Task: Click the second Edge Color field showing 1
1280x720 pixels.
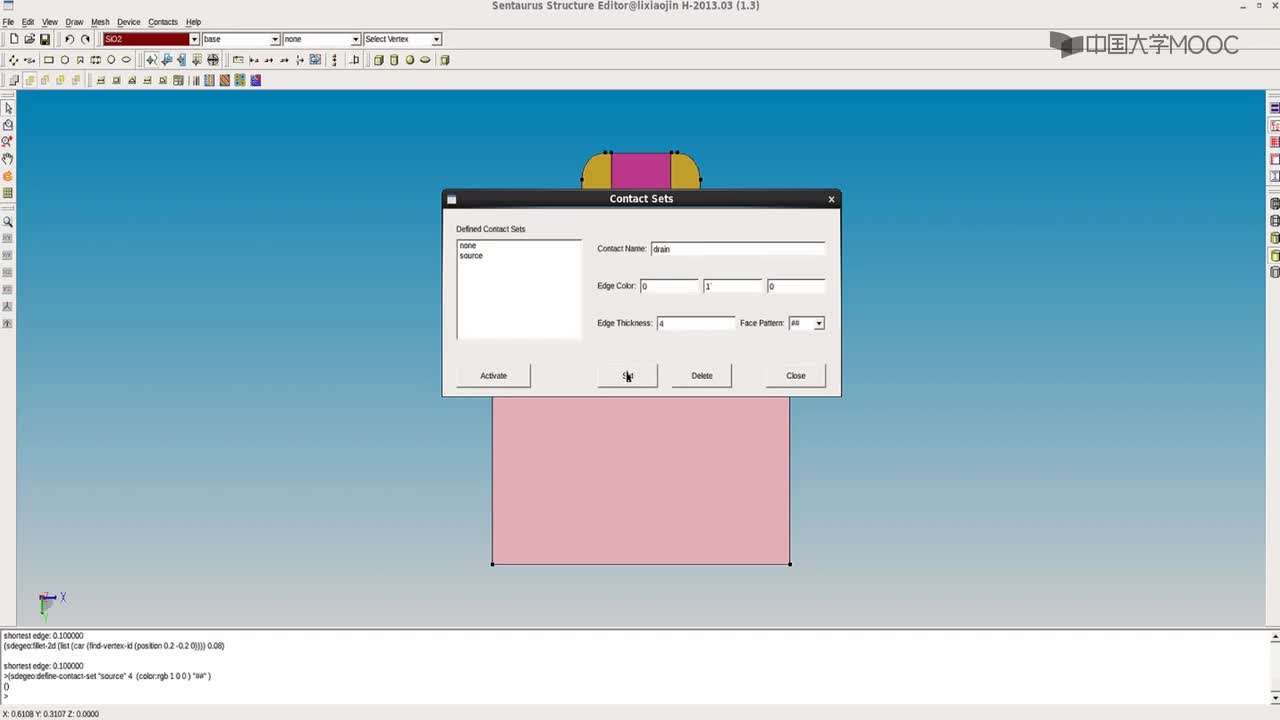Action: click(732, 286)
